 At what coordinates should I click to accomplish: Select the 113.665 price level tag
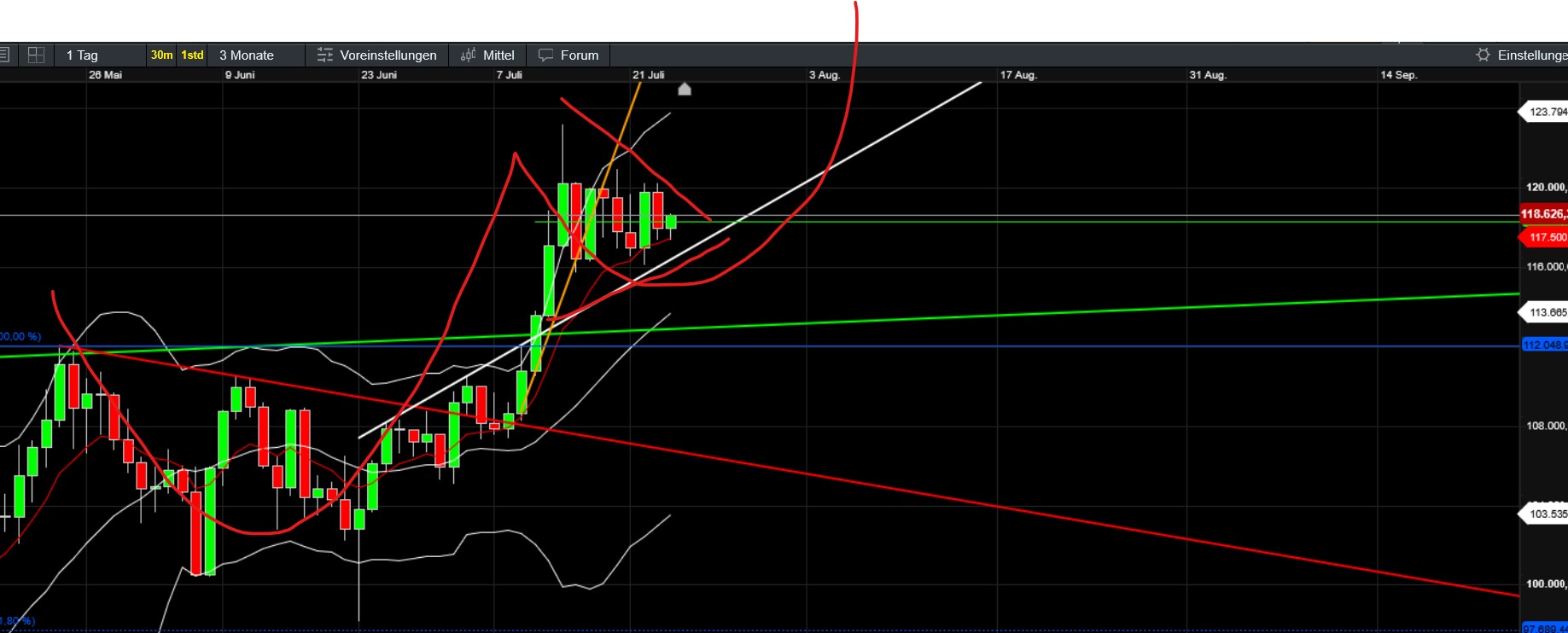tap(1544, 312)
